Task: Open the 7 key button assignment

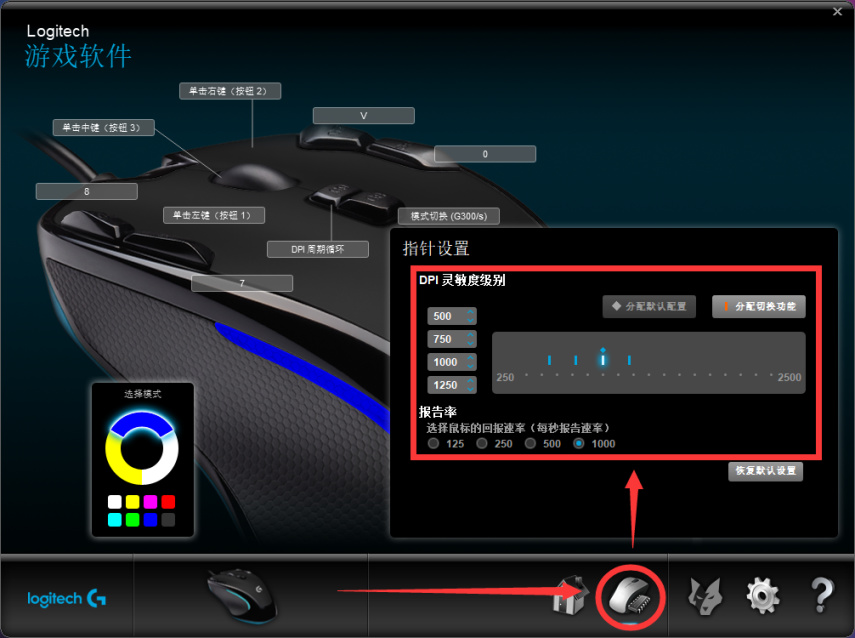Action: point(242,284)
